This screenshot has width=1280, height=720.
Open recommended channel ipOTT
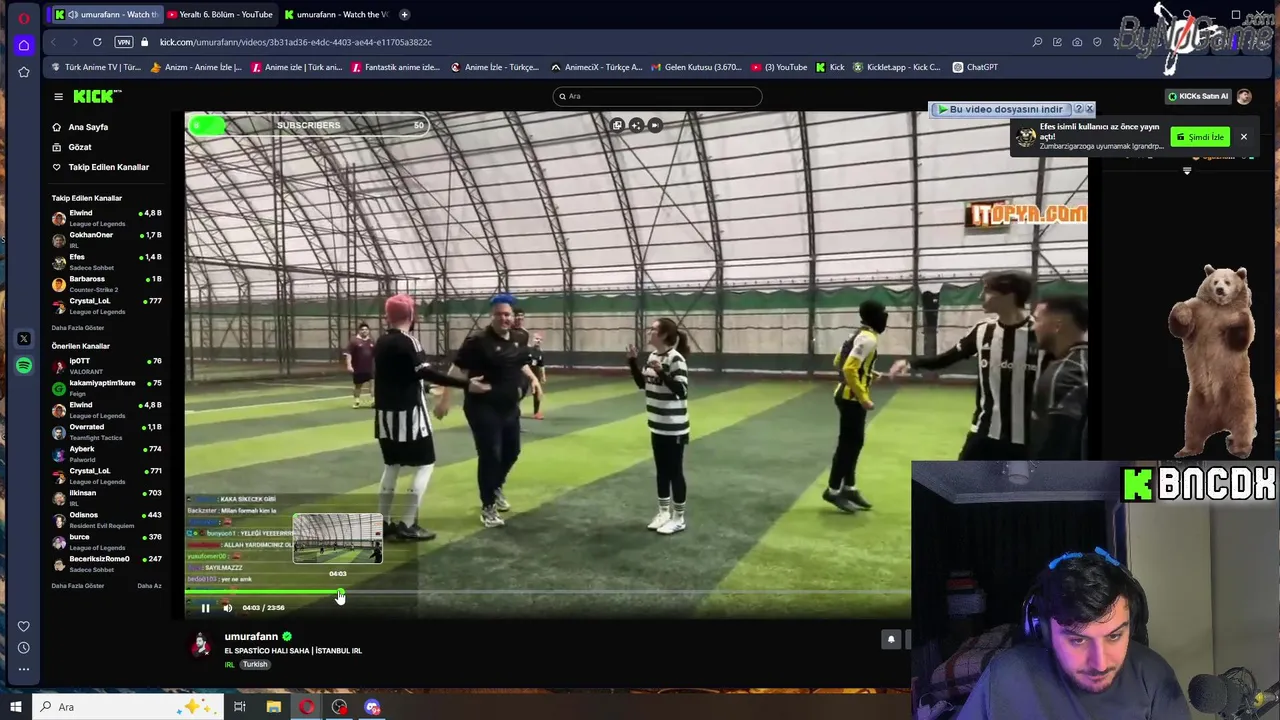(x=107, y=365)
